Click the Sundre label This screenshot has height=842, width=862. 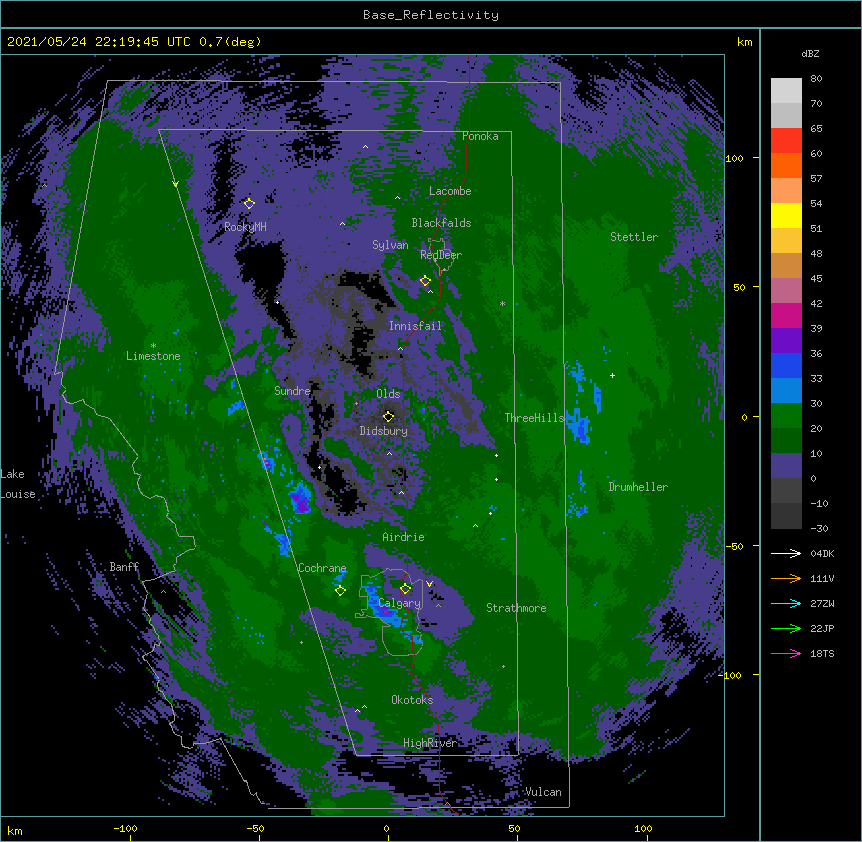[x=292, y=391]
